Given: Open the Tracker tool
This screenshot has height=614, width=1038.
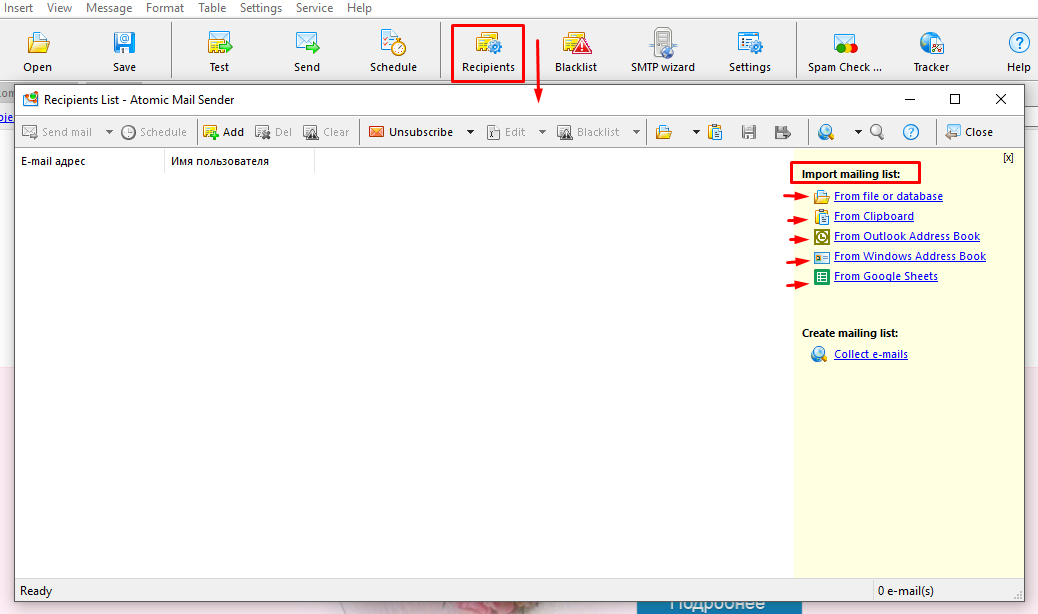Looking at the screenshot, I should pyautogui.click(x=931, y=53).
